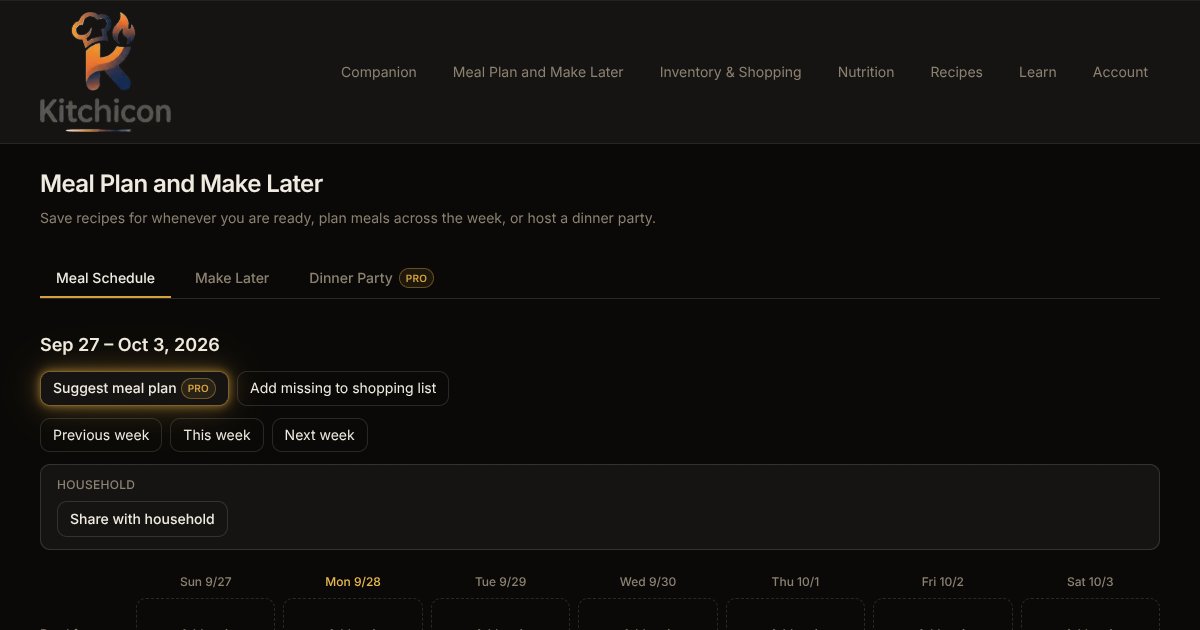Select the Mon 9/28 column header

point(353,581)
